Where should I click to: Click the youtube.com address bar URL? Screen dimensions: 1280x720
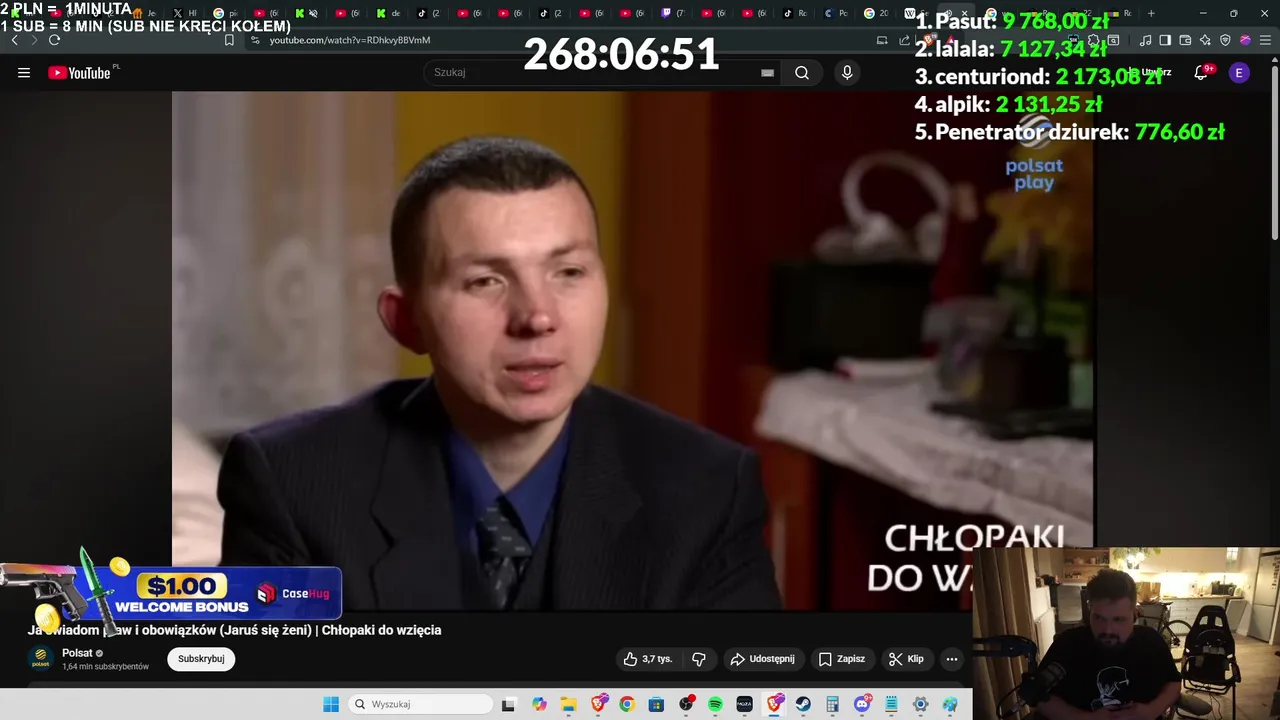pyautogui.click(x=350, y=40)
